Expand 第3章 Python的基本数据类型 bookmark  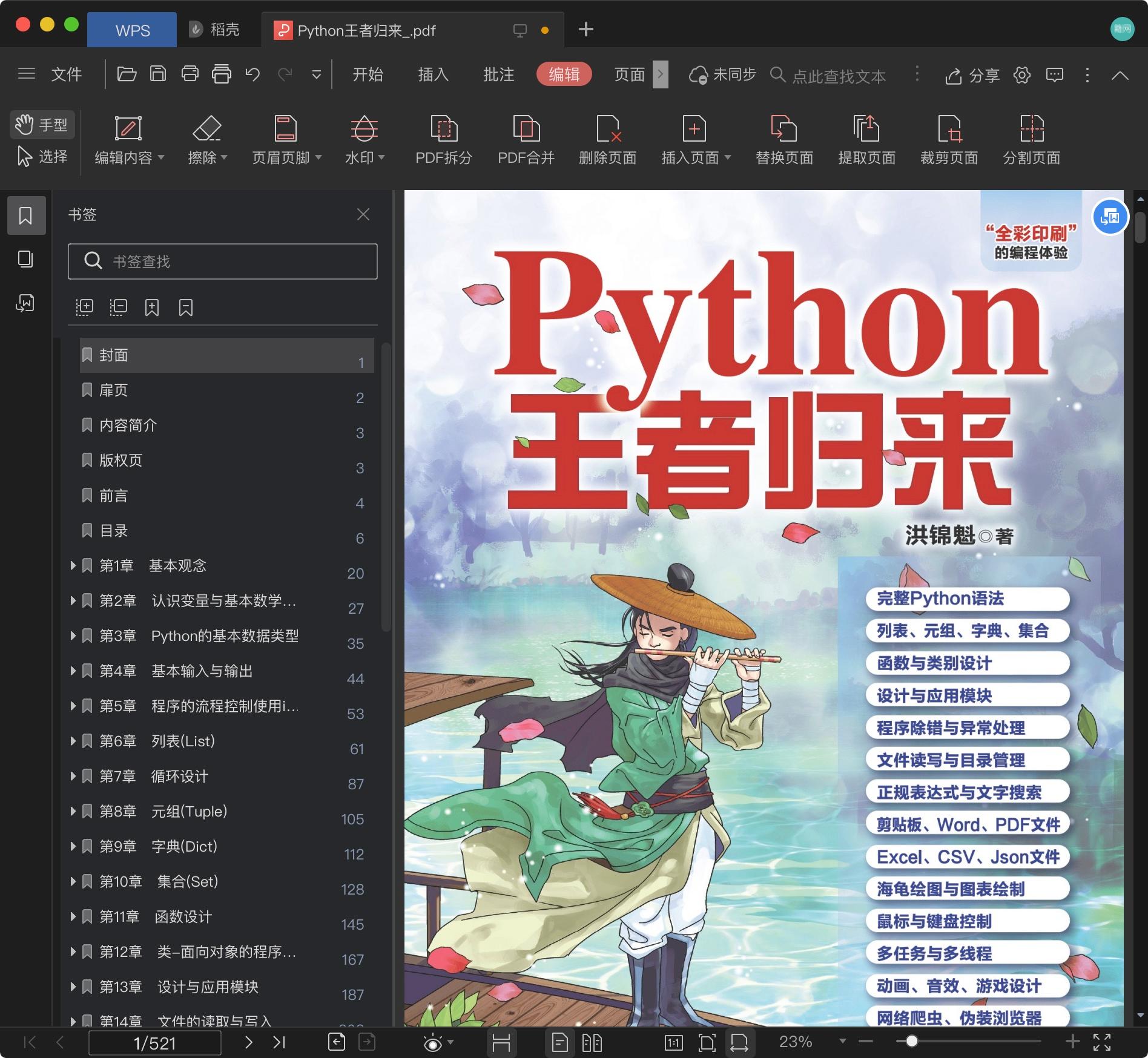click(x=73, y=636)
